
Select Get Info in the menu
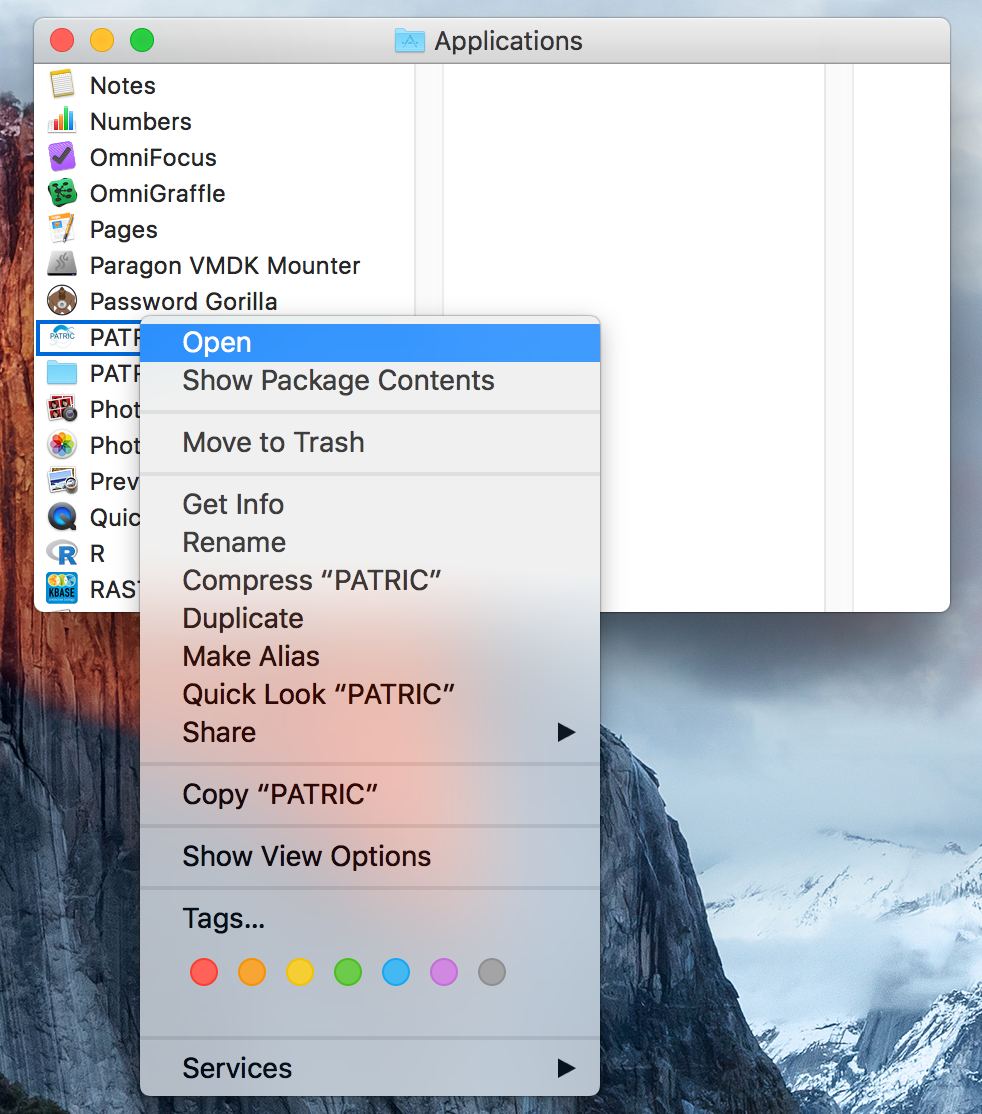pyautogui.click(x=369, y=504)
